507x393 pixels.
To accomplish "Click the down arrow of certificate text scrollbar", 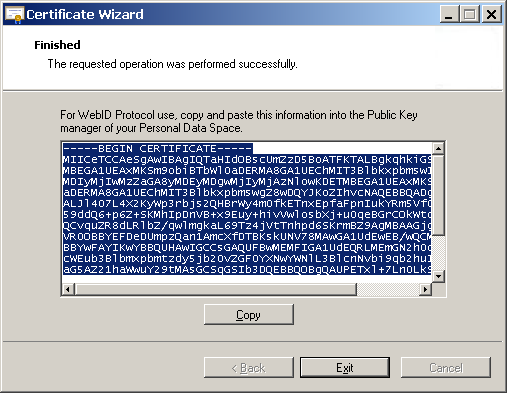I will 438,276.
